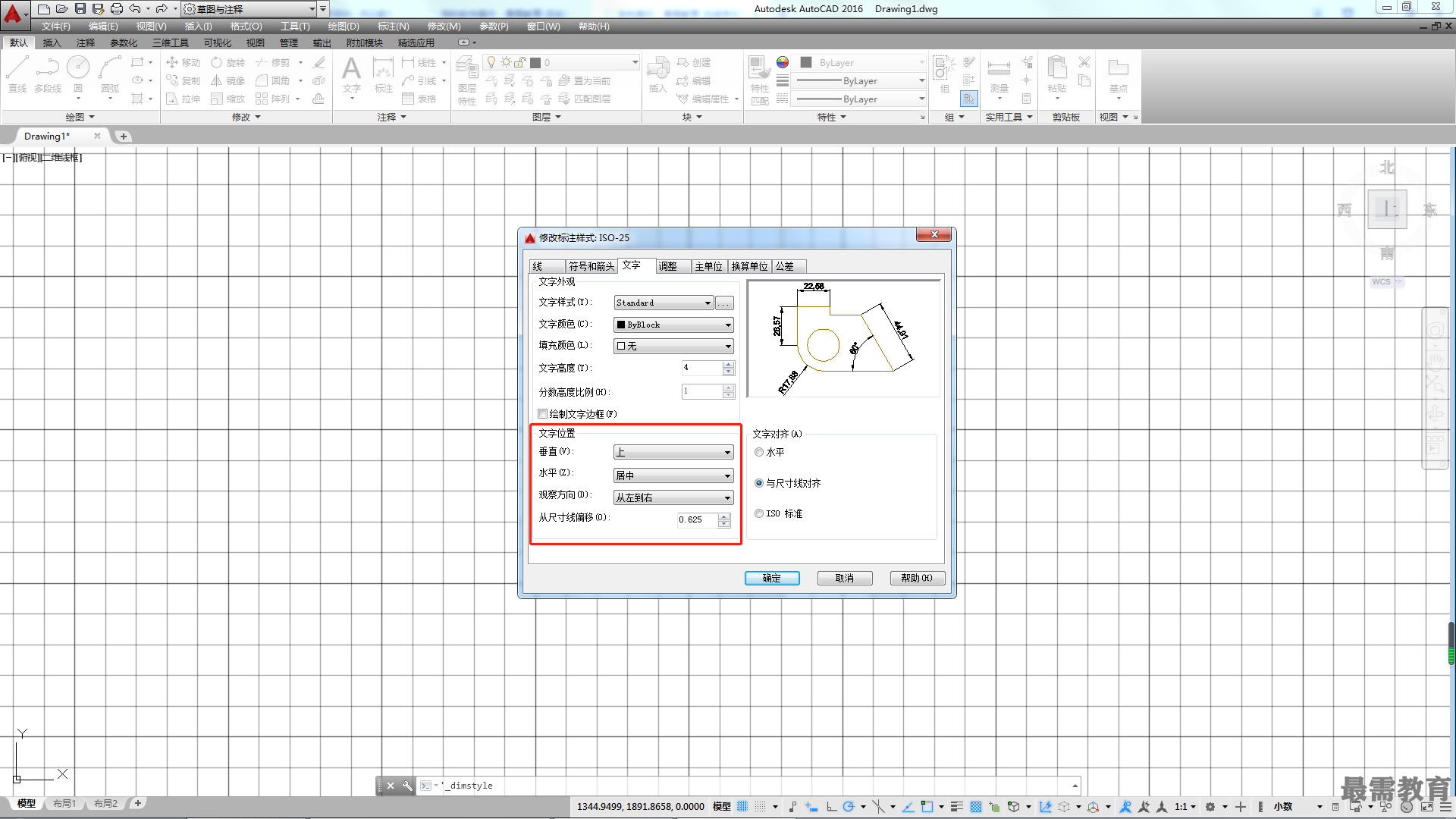1456x819 pixels.
Task: Click the Insert block (插入) icon
Action: pos(657,74)
